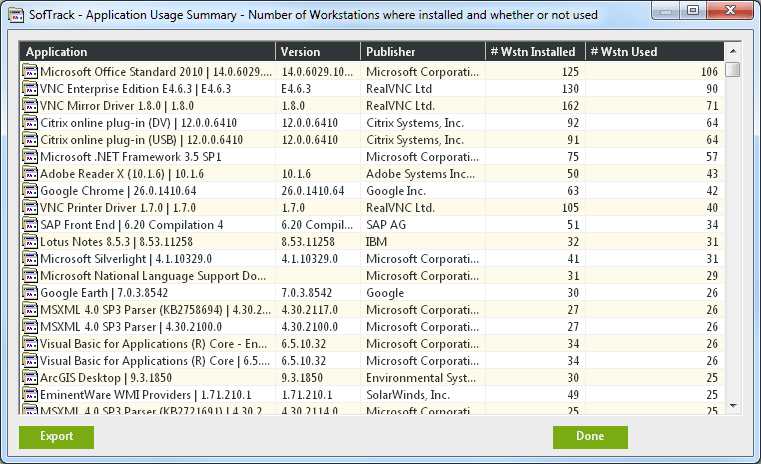761x464 pixels.
Task: Click used count 106 for Microsoft Office
Action: [x=709, y=72]
